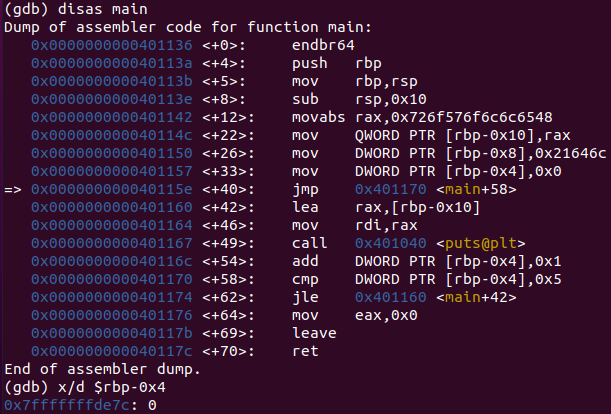This screenshot has height=414, width=611.
Task: Click the 'cmp DWORD PTR [rbp-0x4],0x5' line
Action: click(x=427, y=280)
